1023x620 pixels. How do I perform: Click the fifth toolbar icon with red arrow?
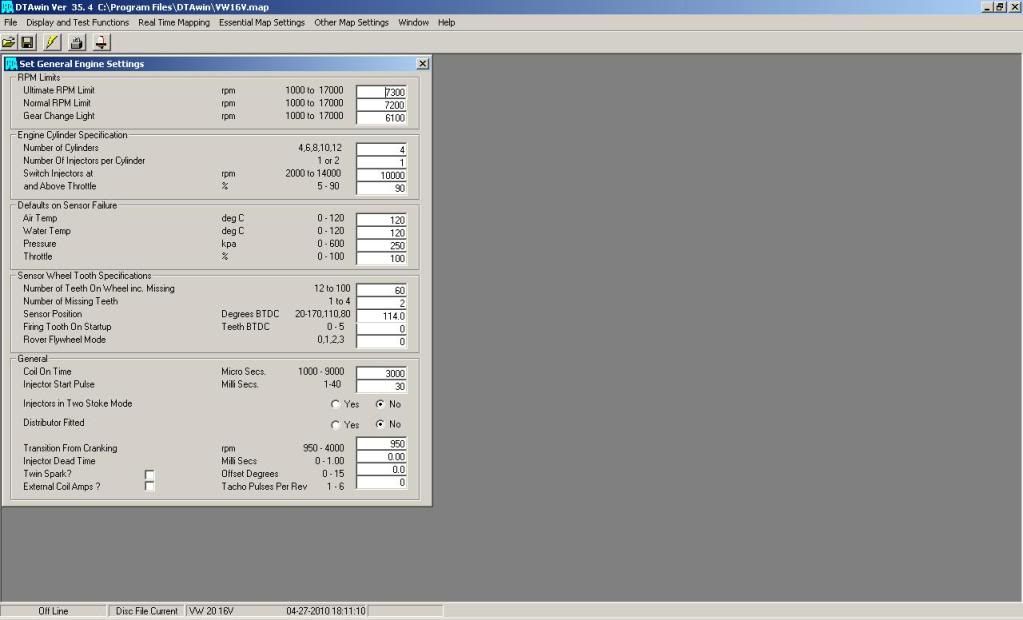point(101,42)
